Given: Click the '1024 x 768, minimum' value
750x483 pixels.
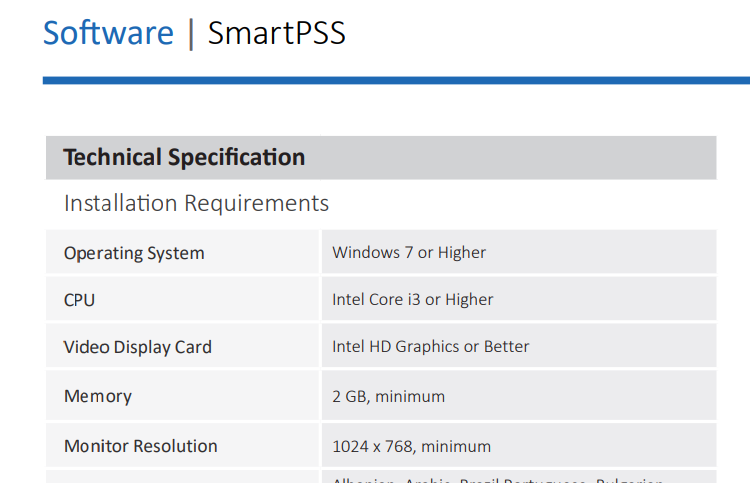Looking at the screenshot, I should coord(411,446).
